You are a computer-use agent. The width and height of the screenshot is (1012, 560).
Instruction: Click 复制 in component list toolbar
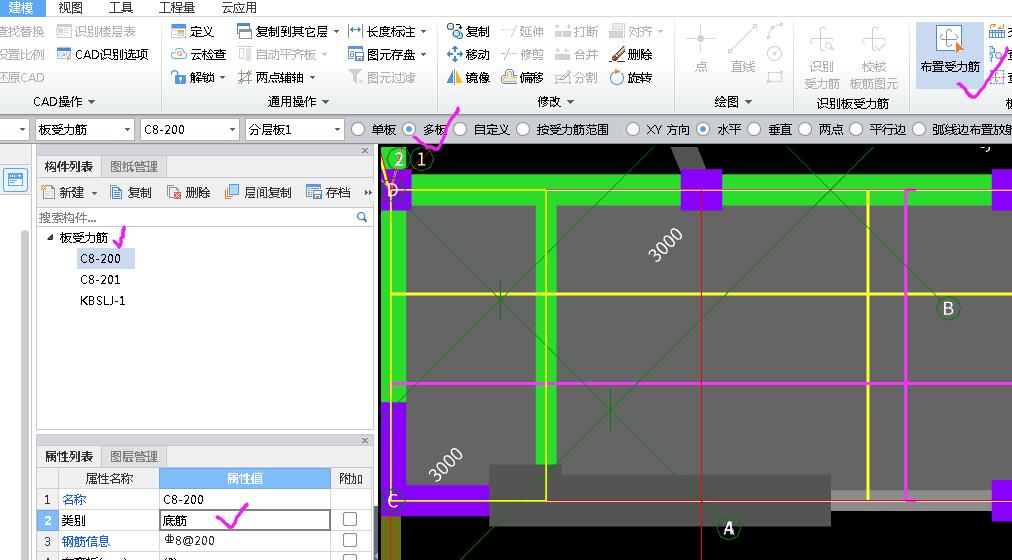[131, 192]
